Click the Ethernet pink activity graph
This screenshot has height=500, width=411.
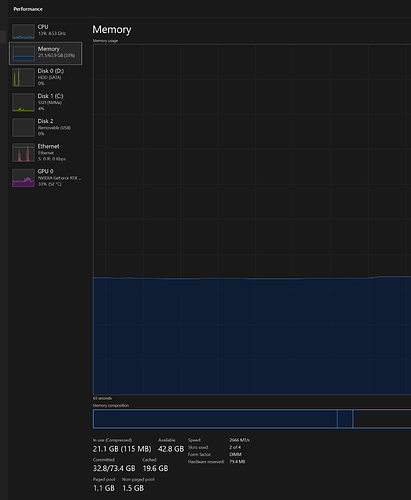[23, 153]
